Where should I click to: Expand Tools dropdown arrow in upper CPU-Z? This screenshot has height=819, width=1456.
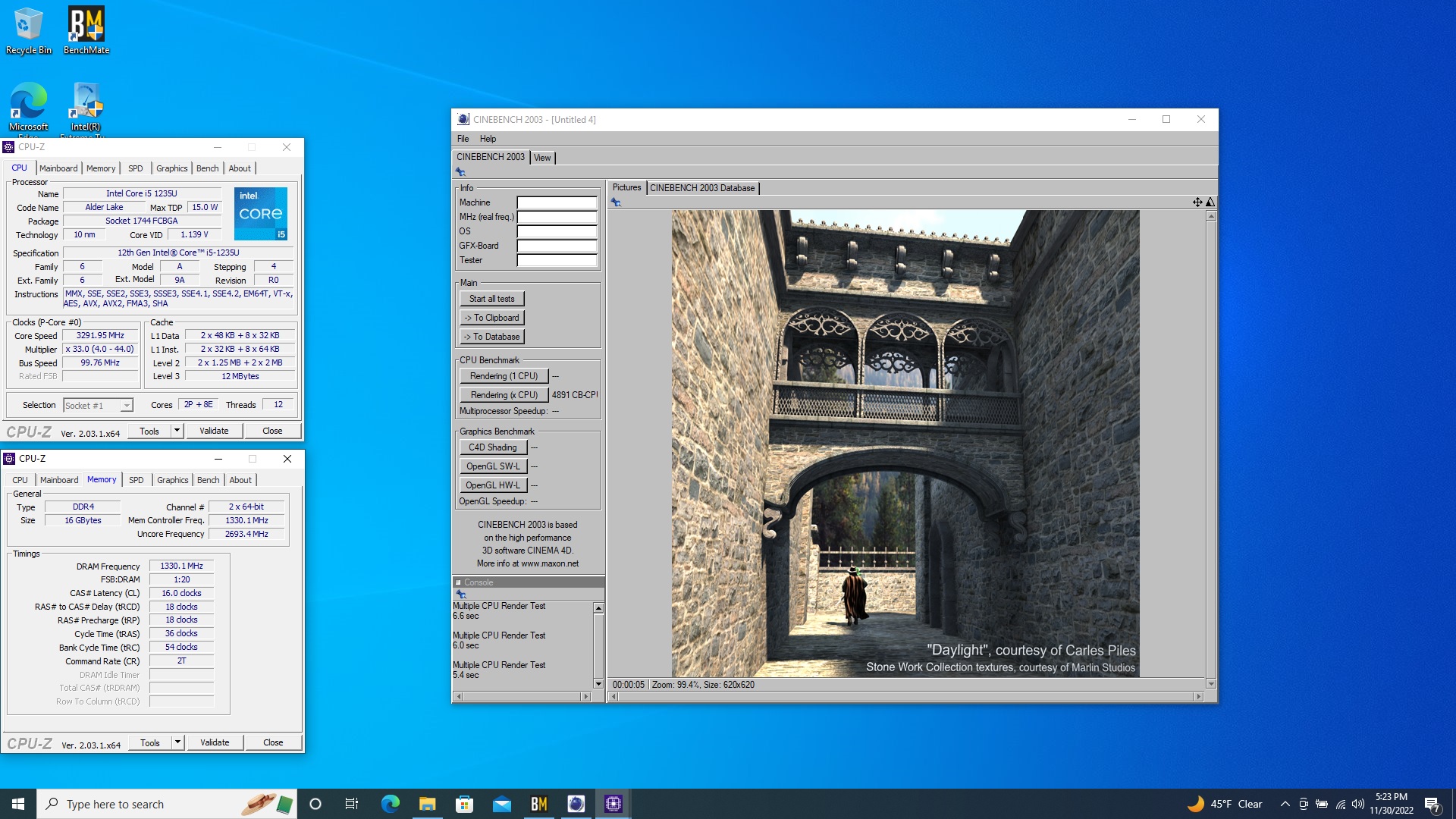click(177, 431)
